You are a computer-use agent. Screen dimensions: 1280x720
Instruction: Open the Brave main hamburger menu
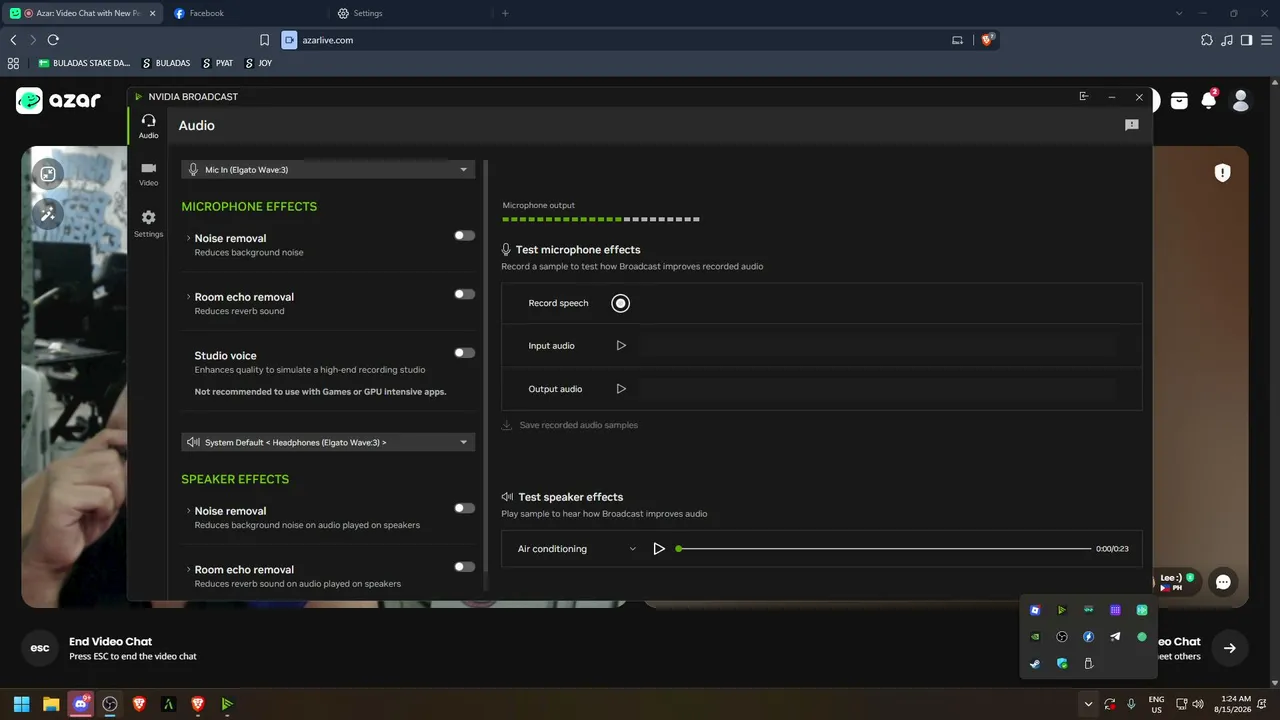[x=1266, y=40]
